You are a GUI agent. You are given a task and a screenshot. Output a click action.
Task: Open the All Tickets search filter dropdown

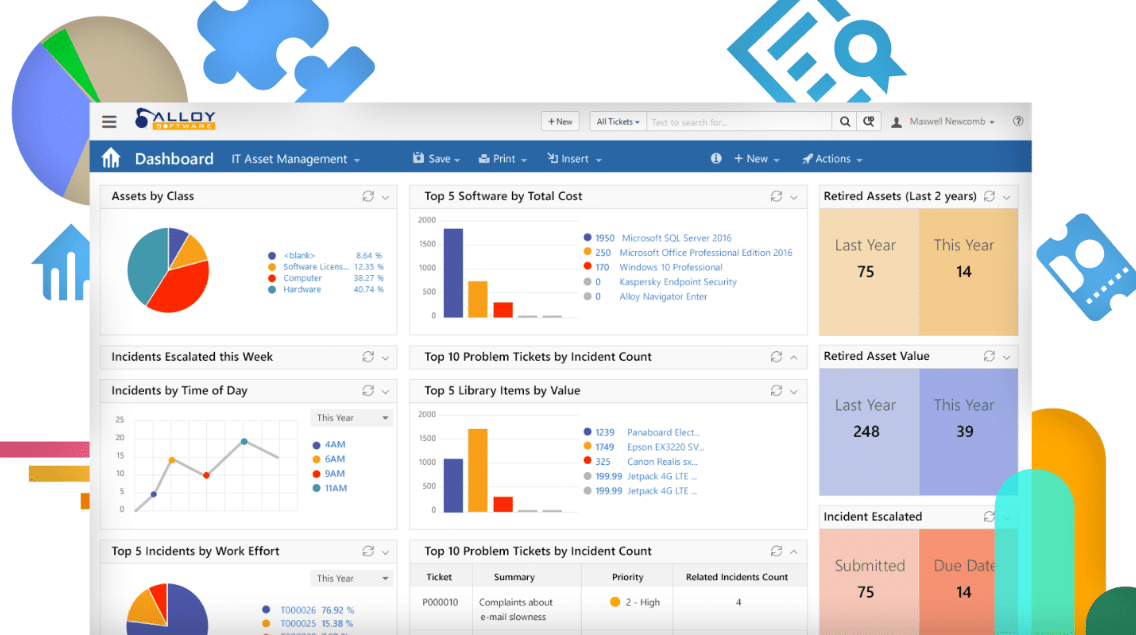[x=617, y=122]
